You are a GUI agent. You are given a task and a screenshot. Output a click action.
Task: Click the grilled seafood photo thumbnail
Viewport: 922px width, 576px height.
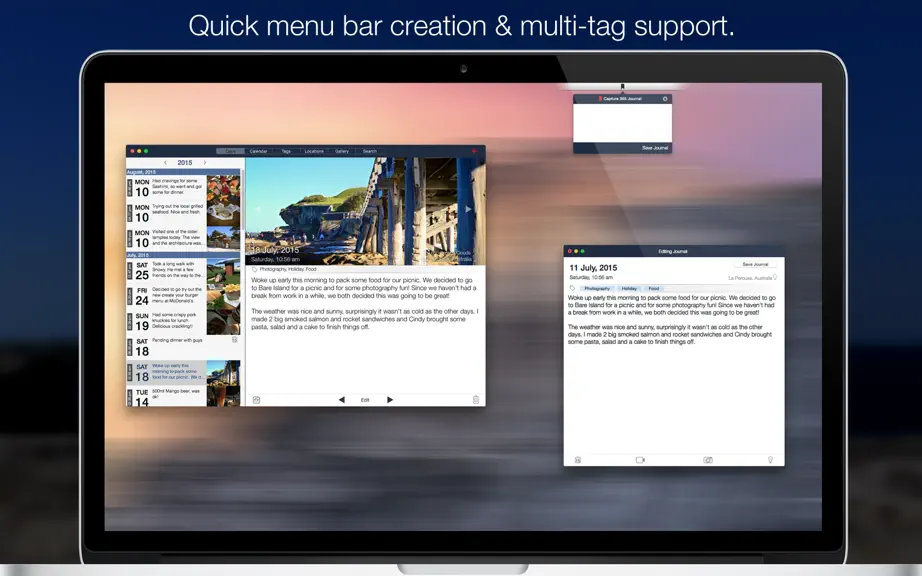[223, 213]
